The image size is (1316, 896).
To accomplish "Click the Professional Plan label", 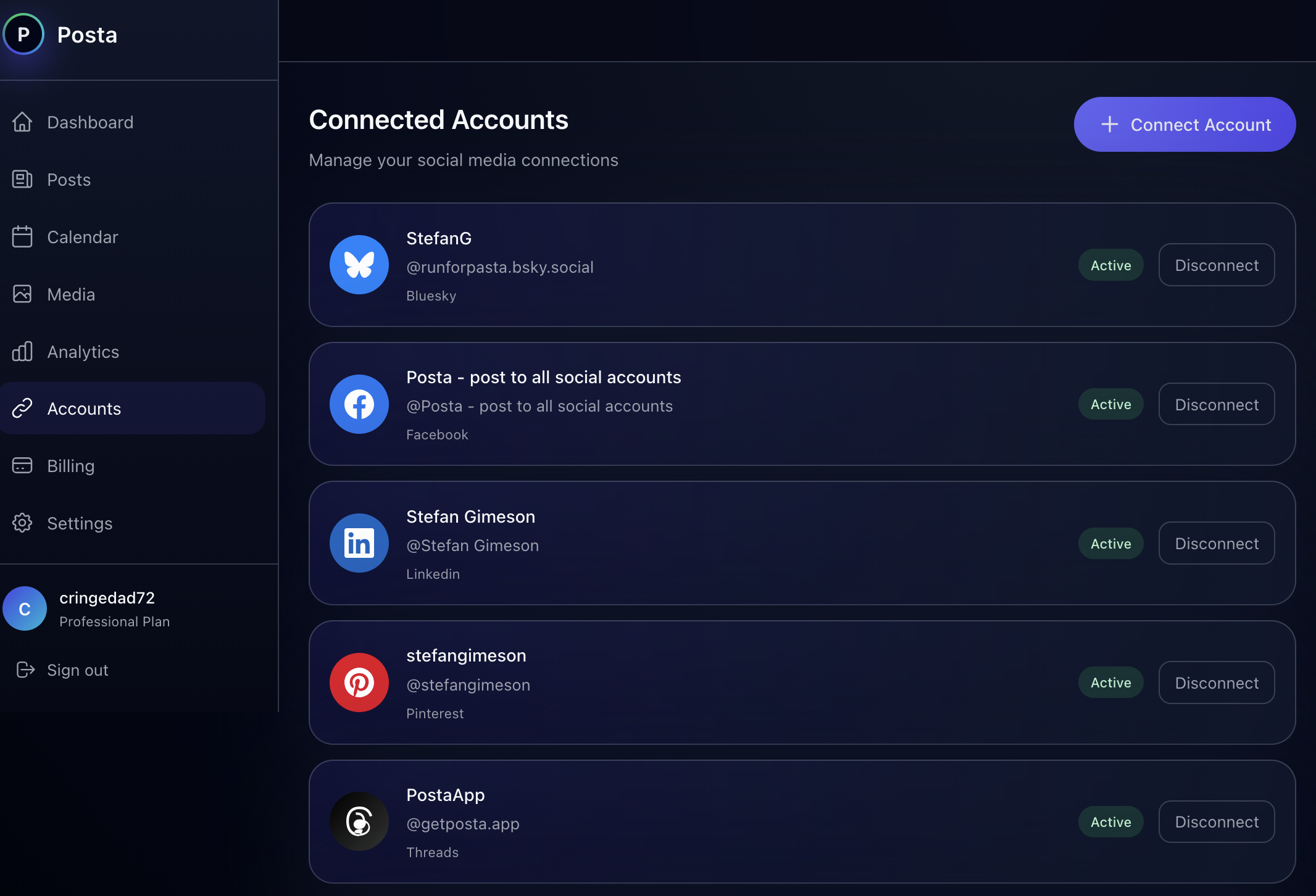I will point(115,621).
